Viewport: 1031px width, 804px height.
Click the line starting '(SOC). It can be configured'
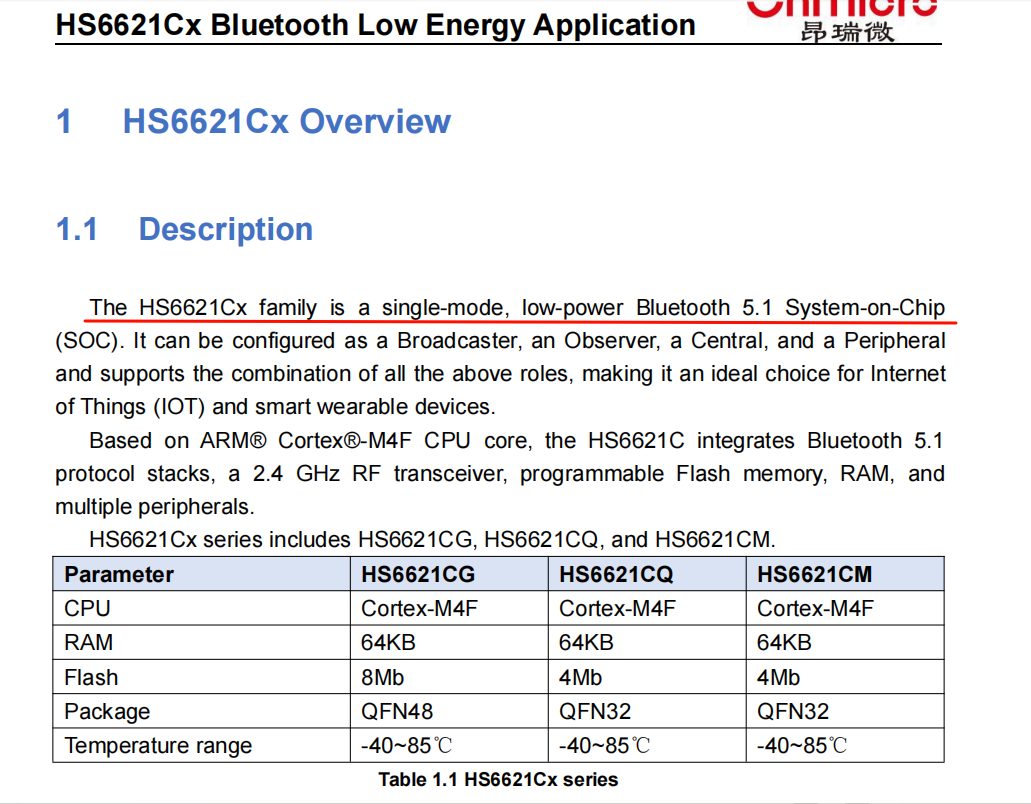pyautogui.click(x=500, y=341)
